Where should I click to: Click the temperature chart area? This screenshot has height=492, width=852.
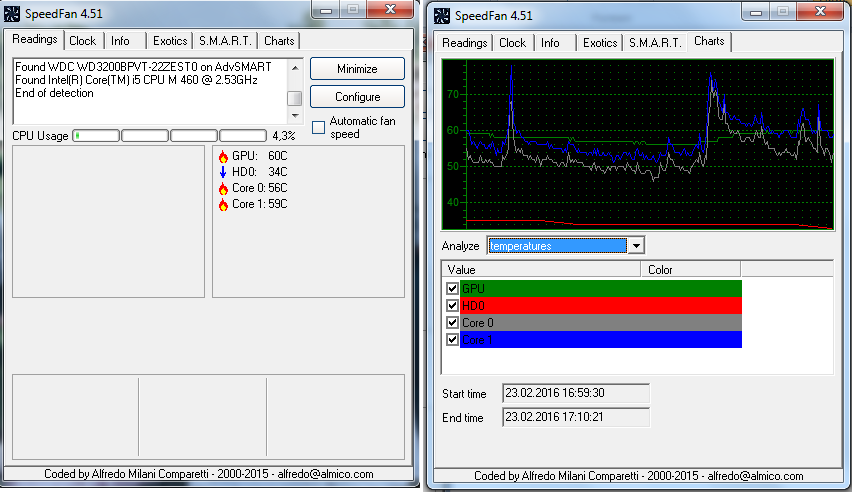(638, 145)
